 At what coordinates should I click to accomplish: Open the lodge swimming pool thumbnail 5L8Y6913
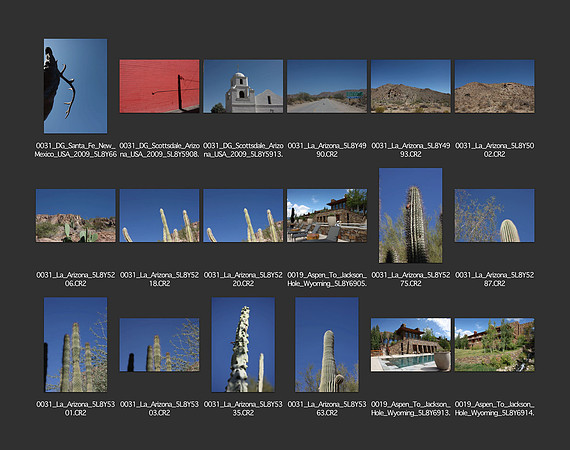click(x=411, y=345)
